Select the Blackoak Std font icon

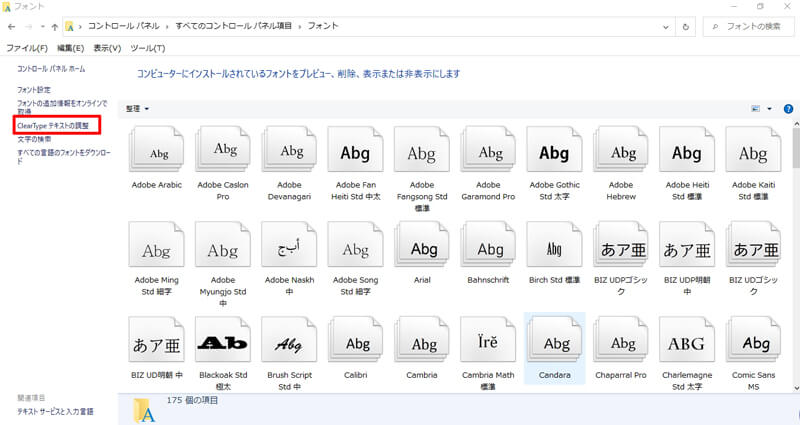[223, 340]
